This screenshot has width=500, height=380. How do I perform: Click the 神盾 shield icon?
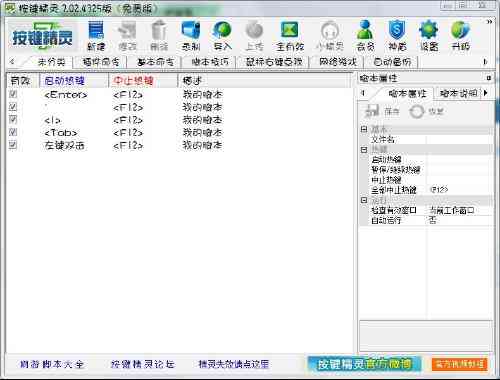tap(397, 36)
